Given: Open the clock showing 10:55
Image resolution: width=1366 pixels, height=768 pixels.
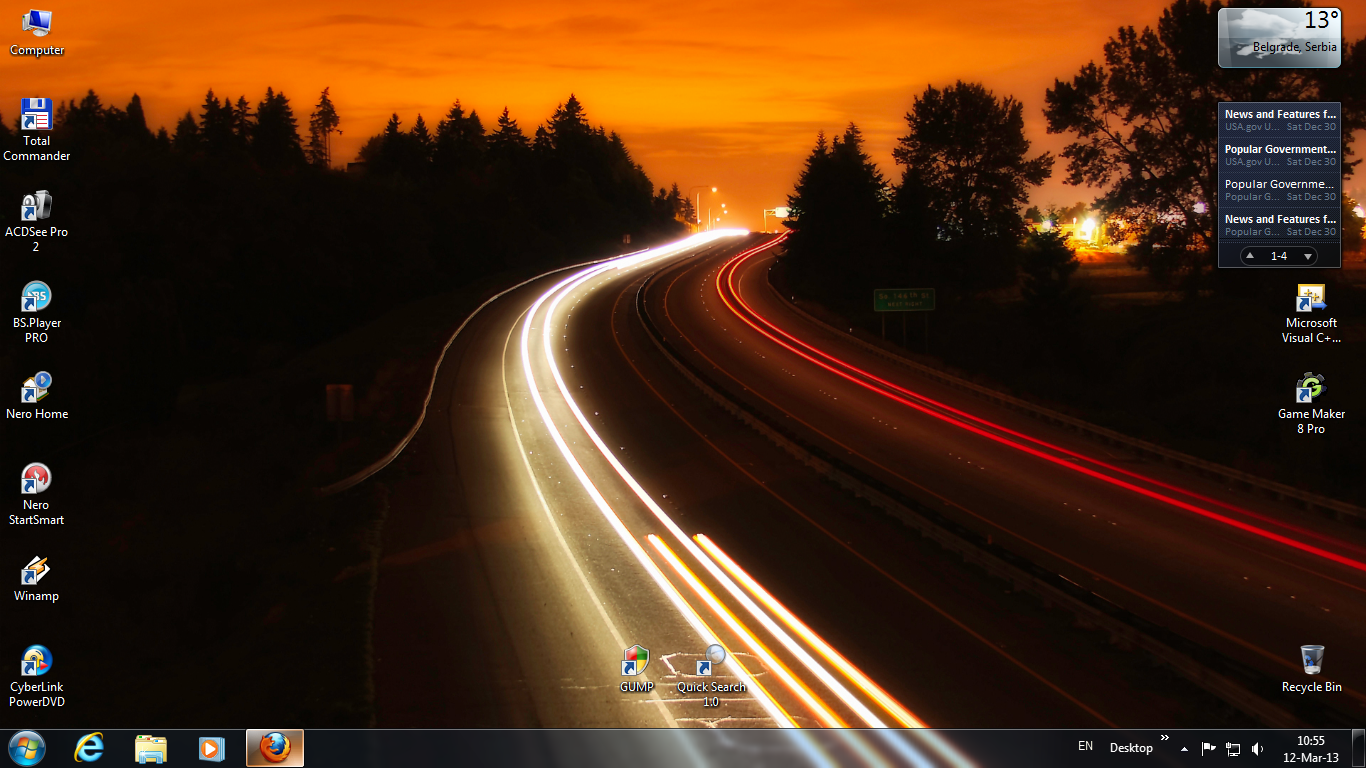Looking at the screenshot, I should pos(1311,749).
